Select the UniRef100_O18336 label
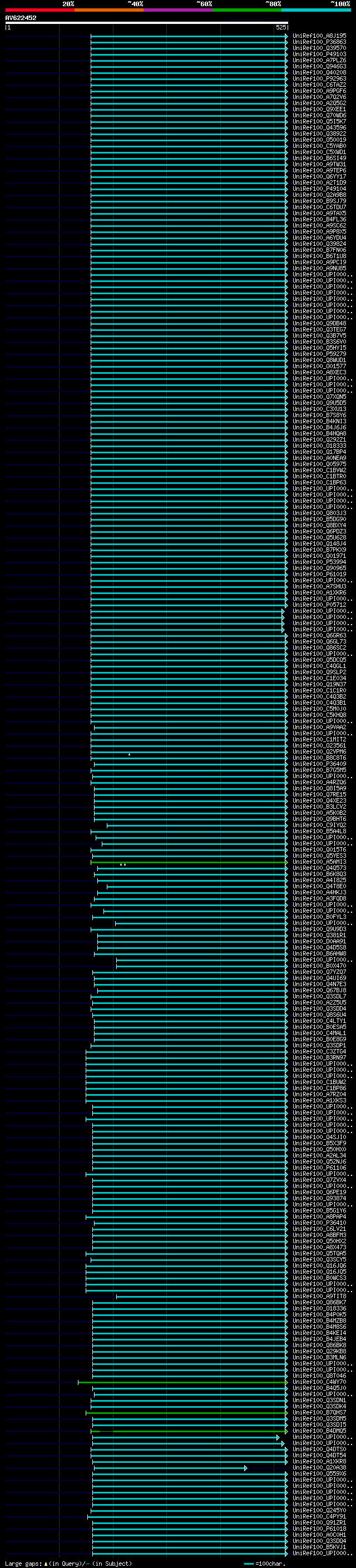 tap(319, 1309)
